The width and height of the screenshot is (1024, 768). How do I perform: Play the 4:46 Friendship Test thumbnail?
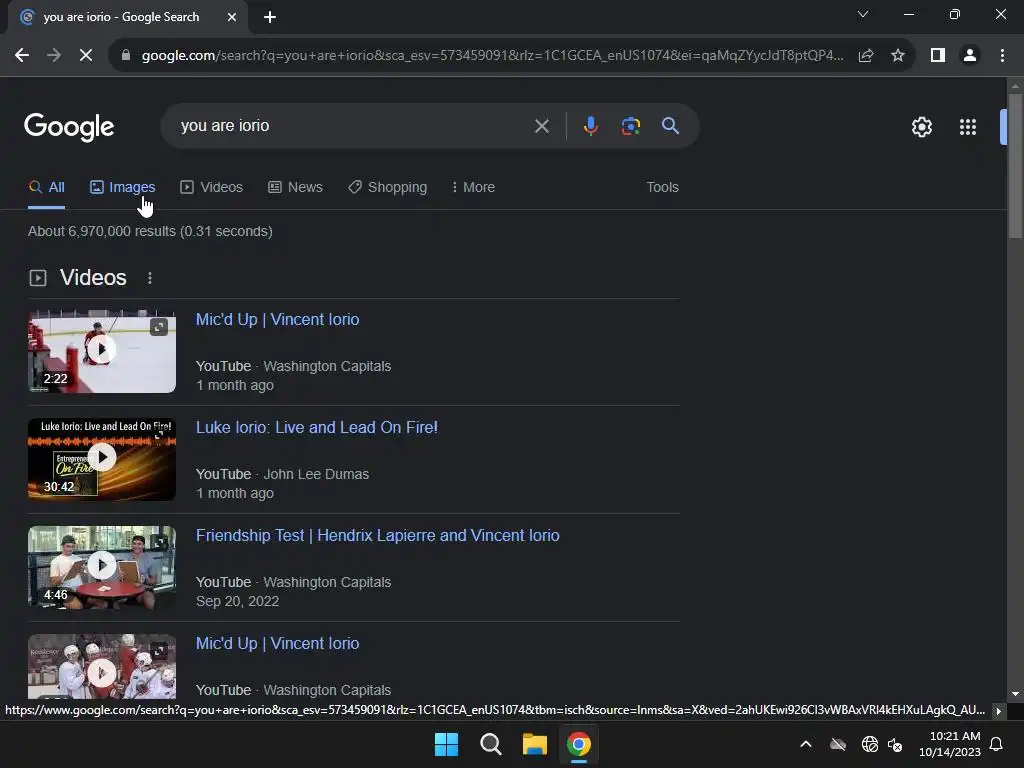tap(102, 566)
